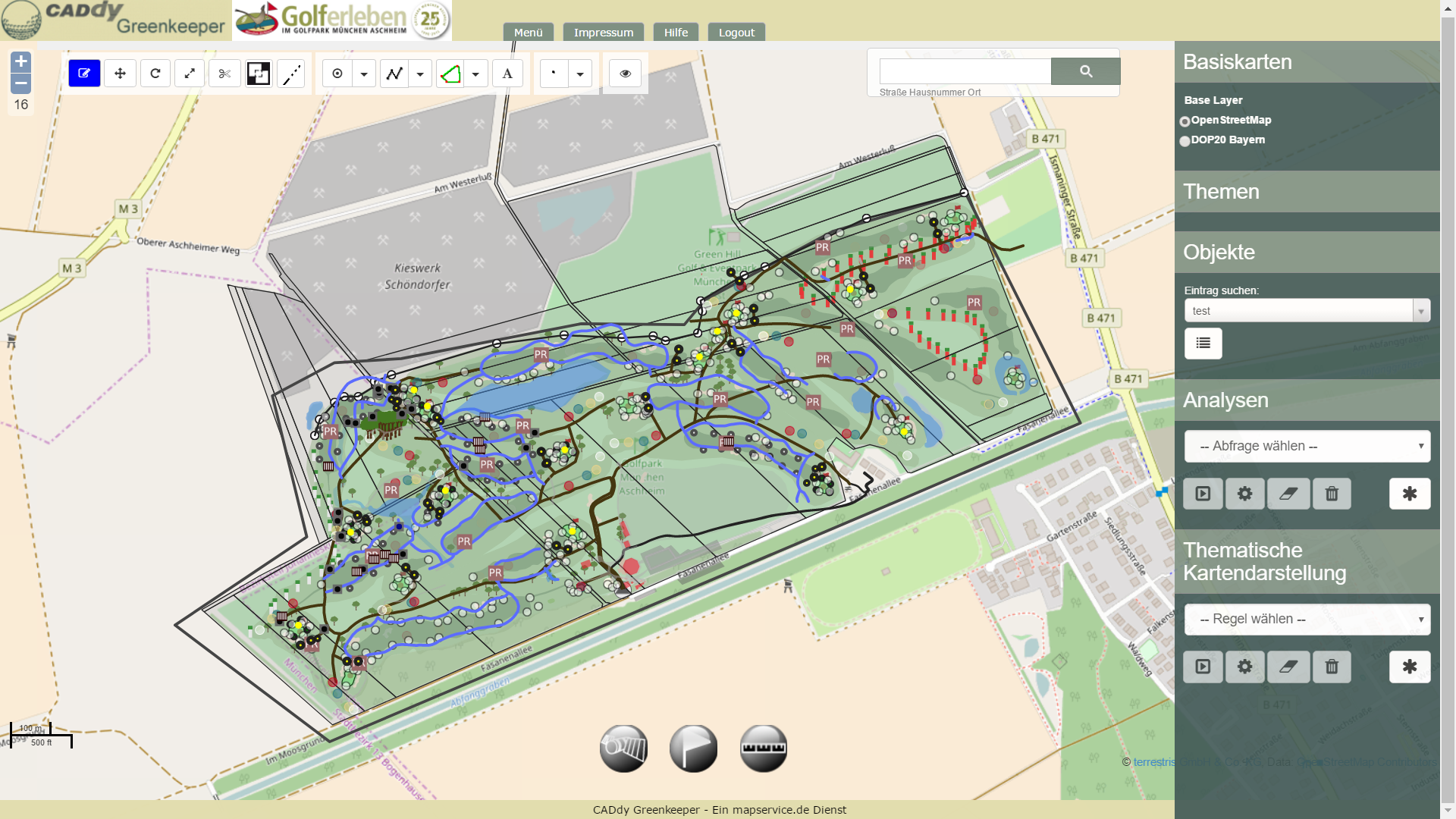Open the Menü tab
1456x819 pixels.
point(528,33)
